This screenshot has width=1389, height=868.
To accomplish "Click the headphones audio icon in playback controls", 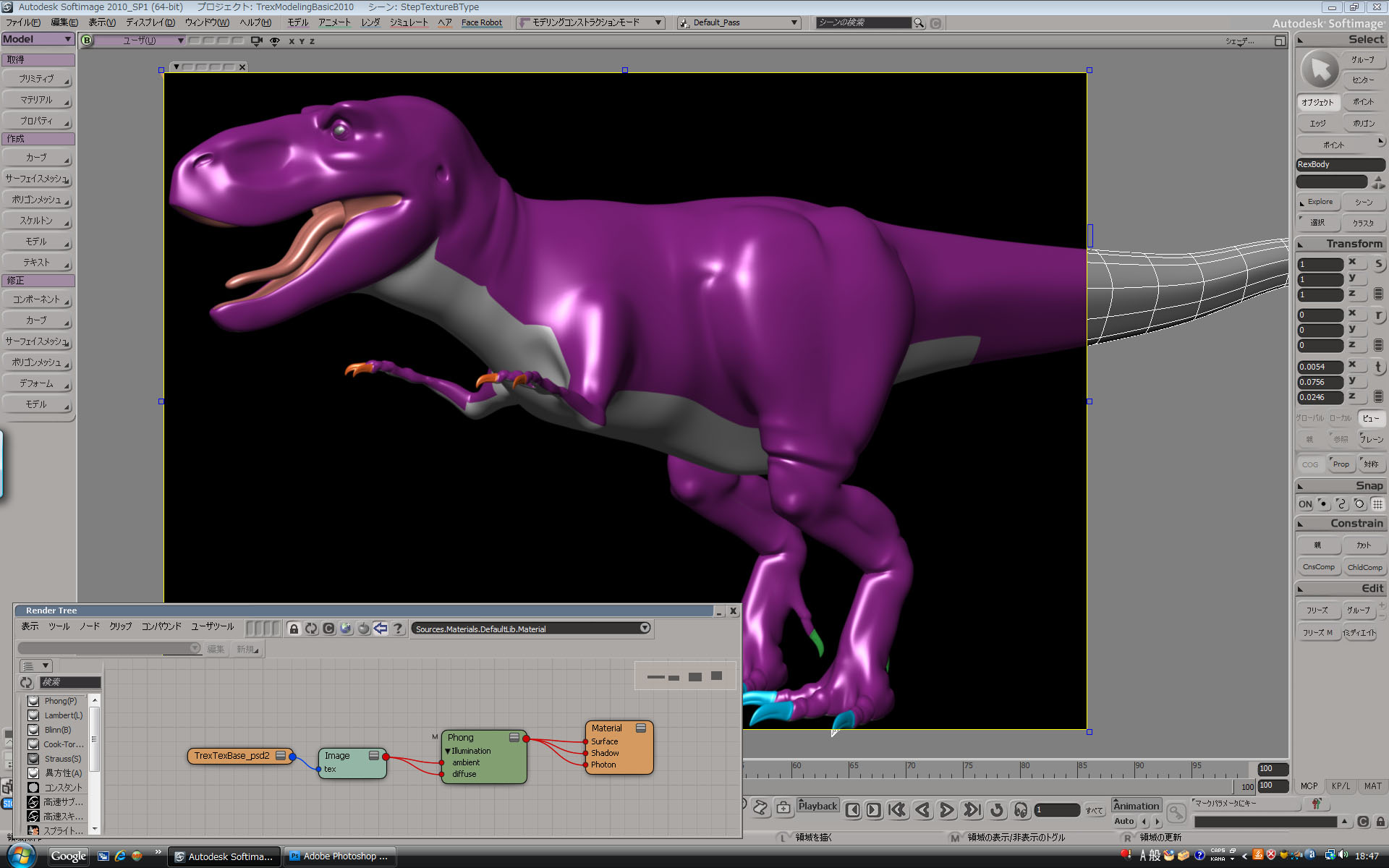I will pyautogui.click(x=1021, y=810).
